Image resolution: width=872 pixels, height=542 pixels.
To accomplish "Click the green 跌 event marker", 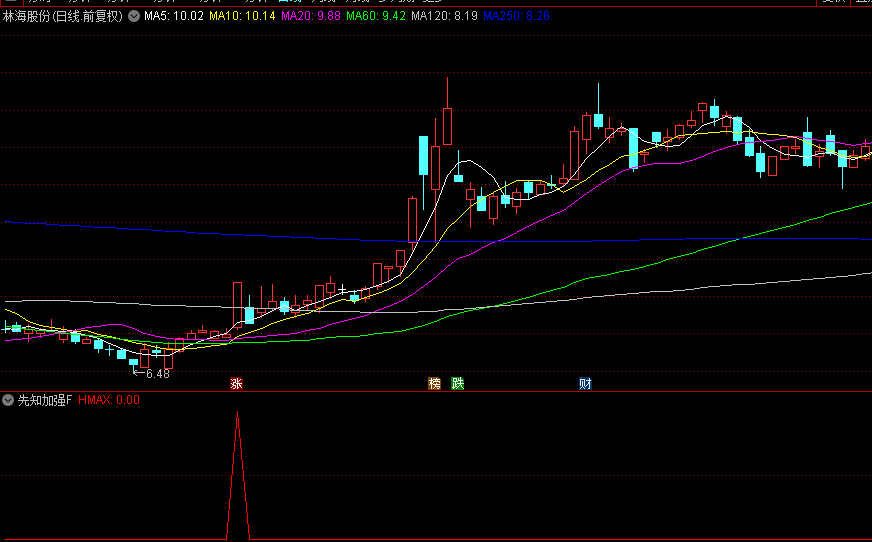I will point(458,384).
